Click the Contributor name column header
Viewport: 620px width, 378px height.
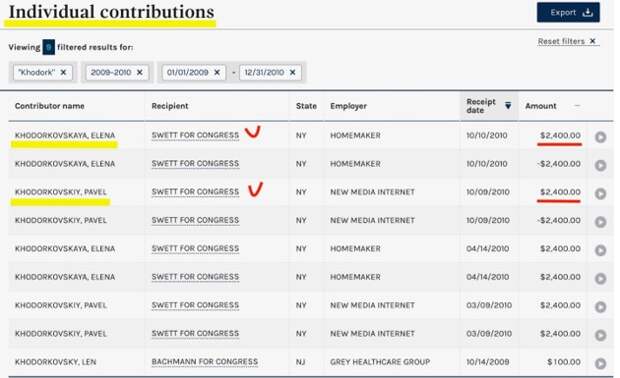(49, 106)
